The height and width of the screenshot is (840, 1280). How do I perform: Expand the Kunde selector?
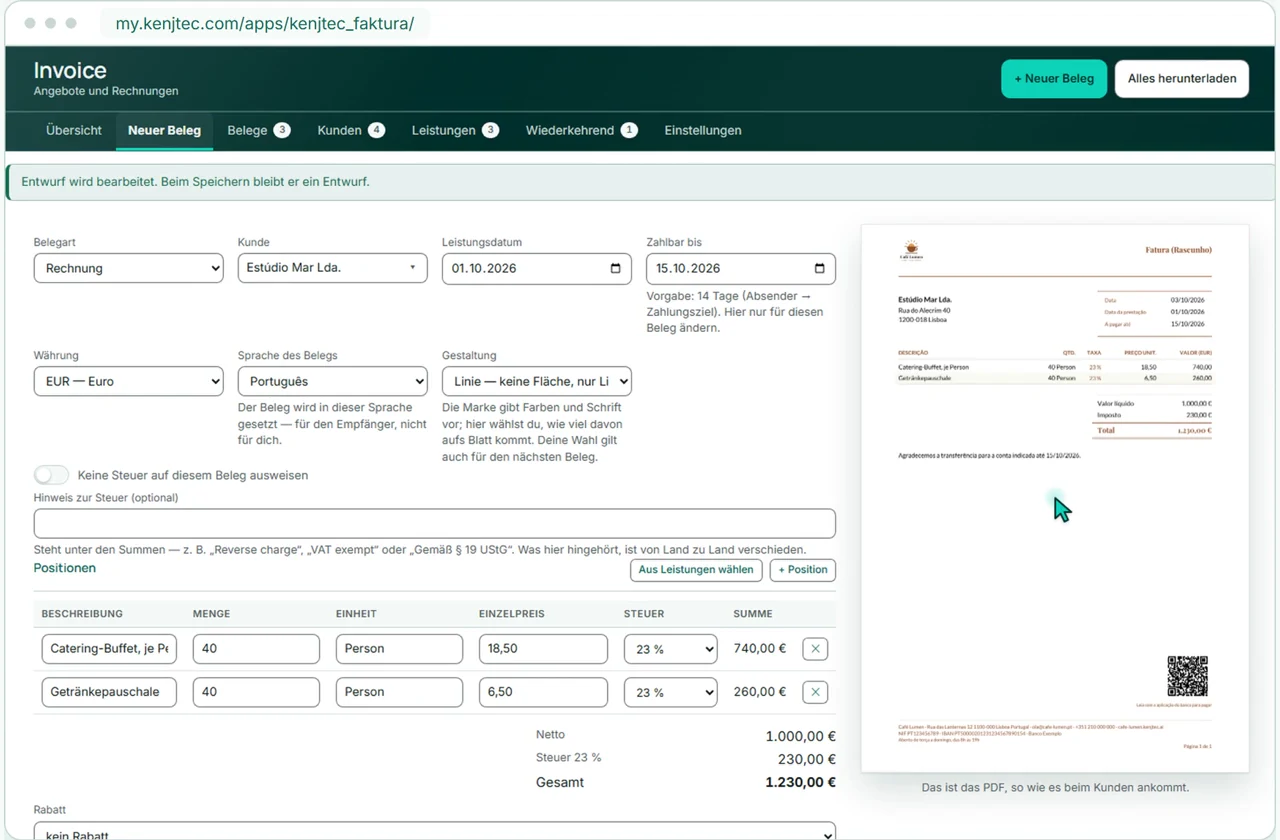pyautogui.click(x=332, y=268)
